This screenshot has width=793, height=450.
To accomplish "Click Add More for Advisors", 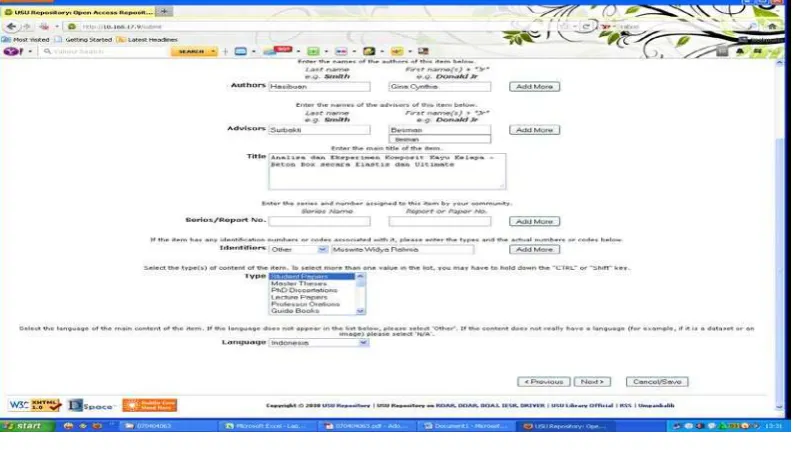I will click(x=535, y=130).
